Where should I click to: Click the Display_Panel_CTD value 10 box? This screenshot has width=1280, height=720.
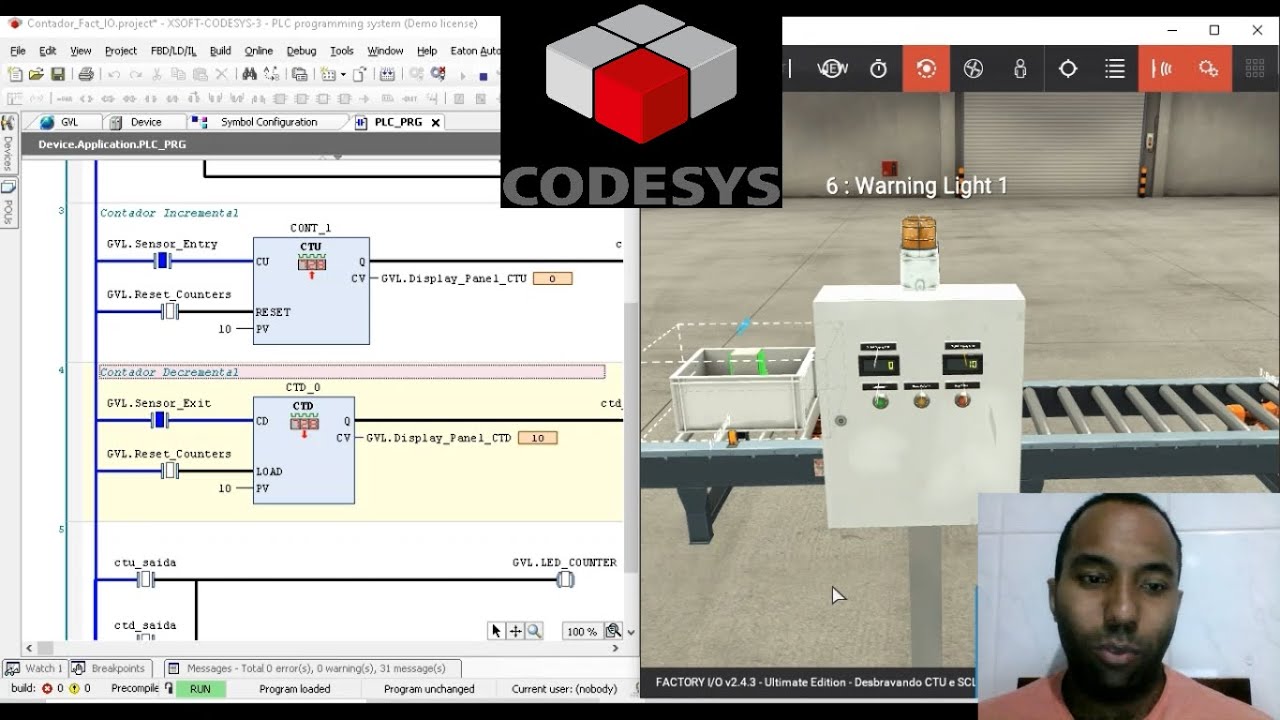click(537, 438)
